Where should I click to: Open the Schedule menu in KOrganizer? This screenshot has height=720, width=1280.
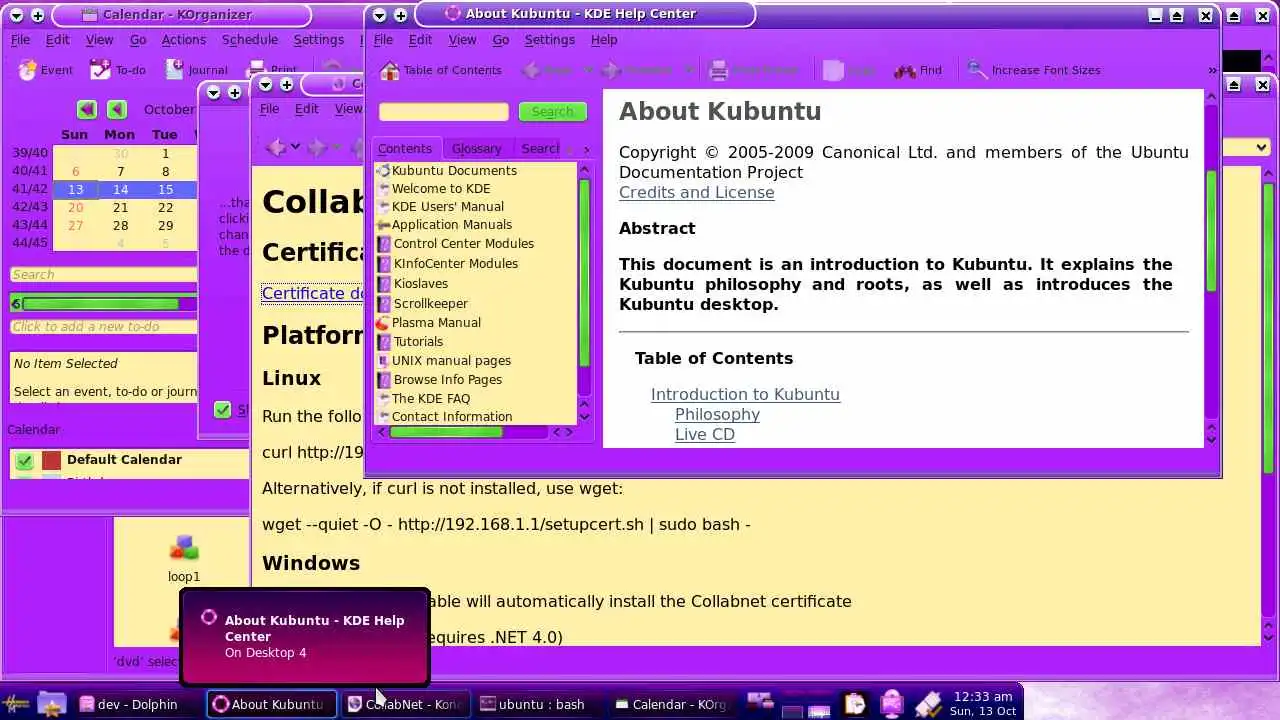point(250,39)
